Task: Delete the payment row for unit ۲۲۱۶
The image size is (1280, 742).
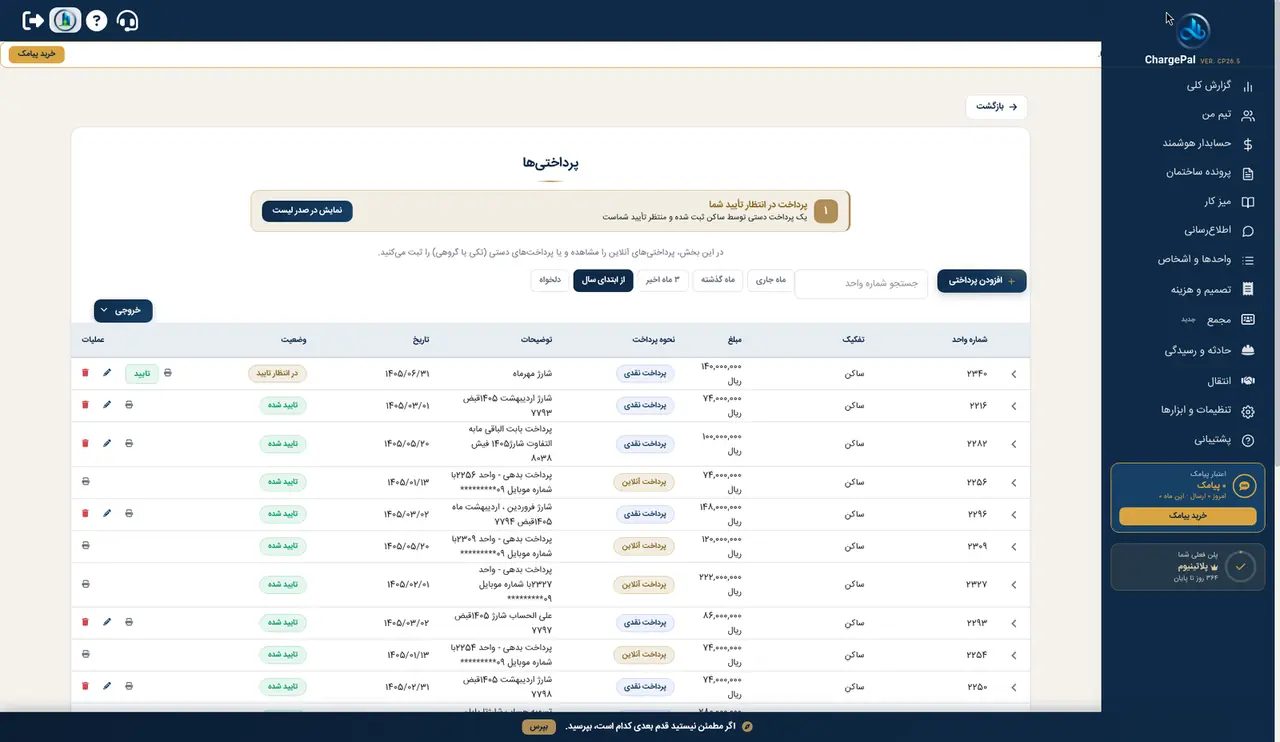Action: (x=85, y=405)
